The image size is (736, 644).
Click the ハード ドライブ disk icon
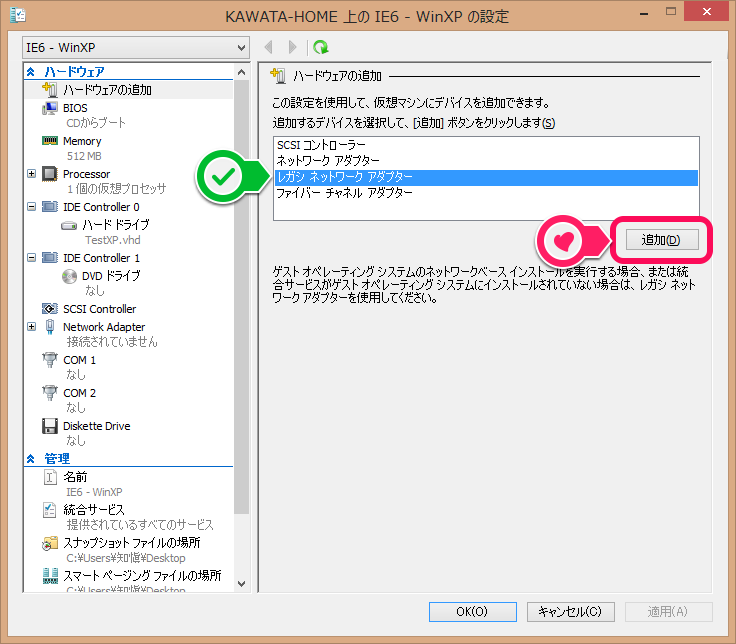pyautogui.click(x=69, y=226)
